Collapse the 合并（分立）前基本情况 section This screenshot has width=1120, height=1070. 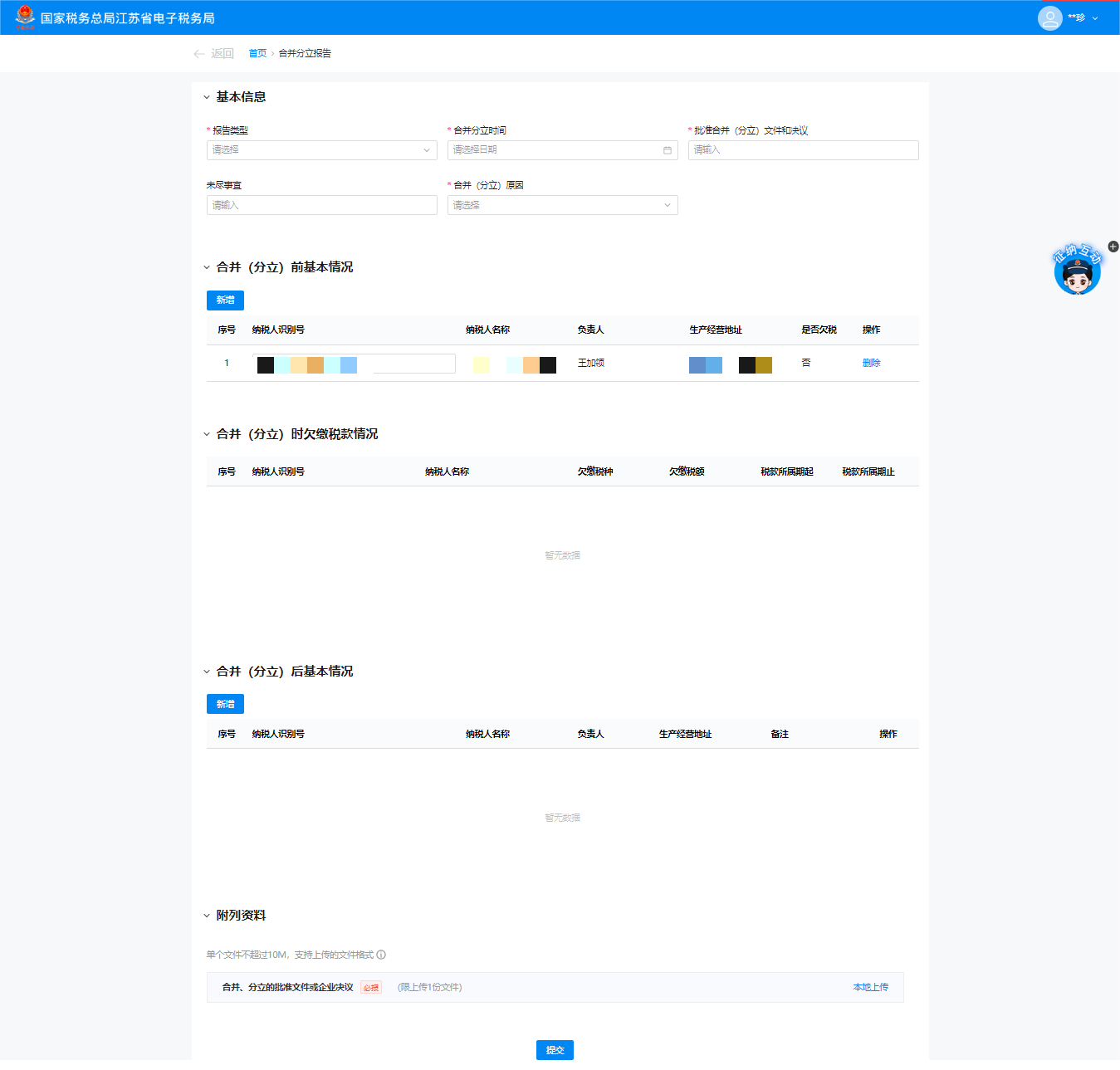pos(207,267)
